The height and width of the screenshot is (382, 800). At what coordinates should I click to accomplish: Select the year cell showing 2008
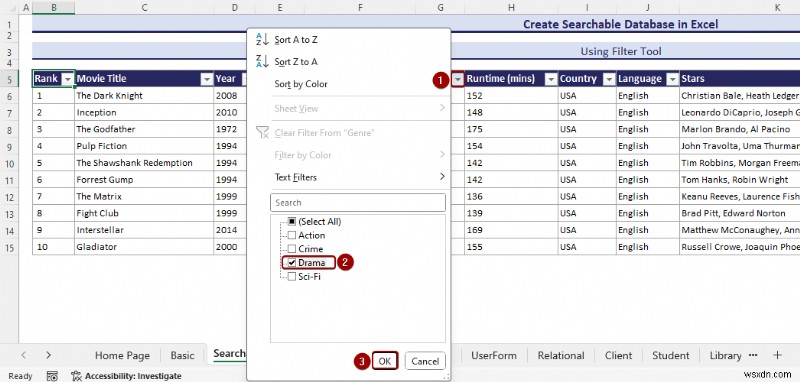[230, 95]
